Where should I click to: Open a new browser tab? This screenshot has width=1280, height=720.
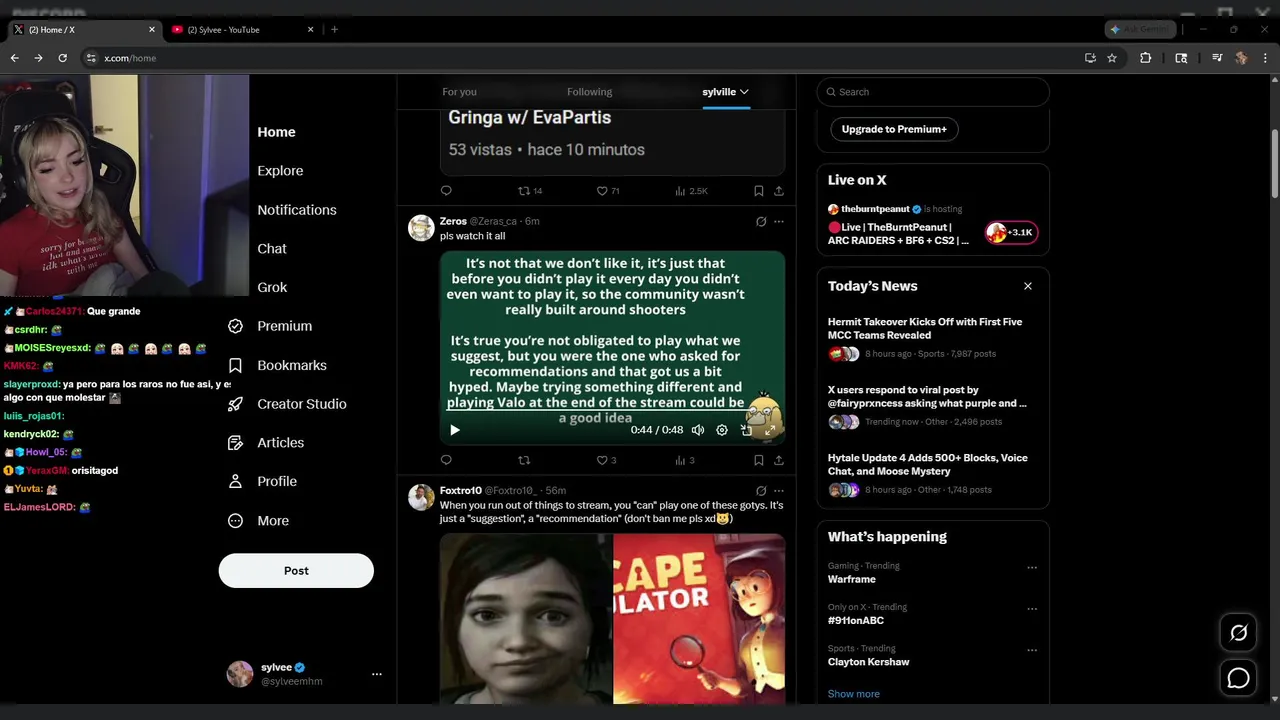pos(334,30)
